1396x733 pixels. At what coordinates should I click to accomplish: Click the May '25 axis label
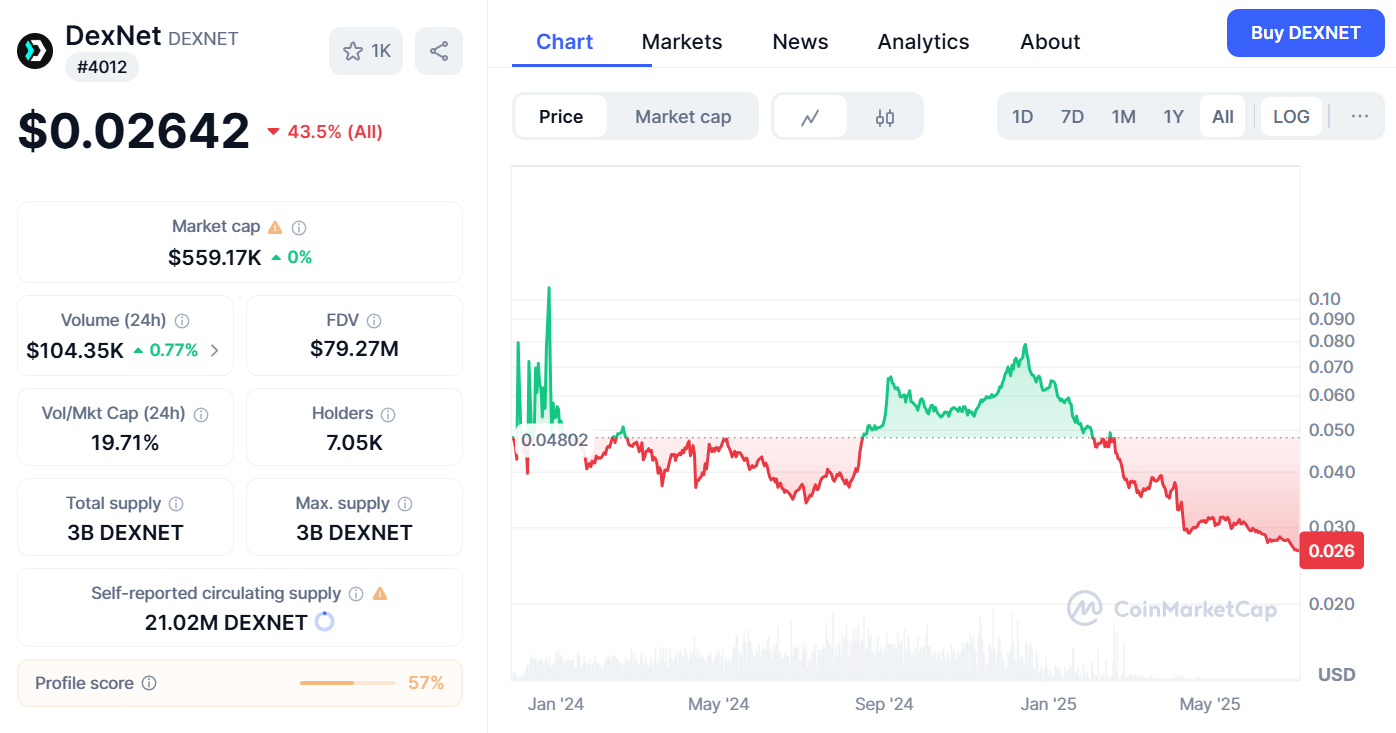[x=1210, y=704]
